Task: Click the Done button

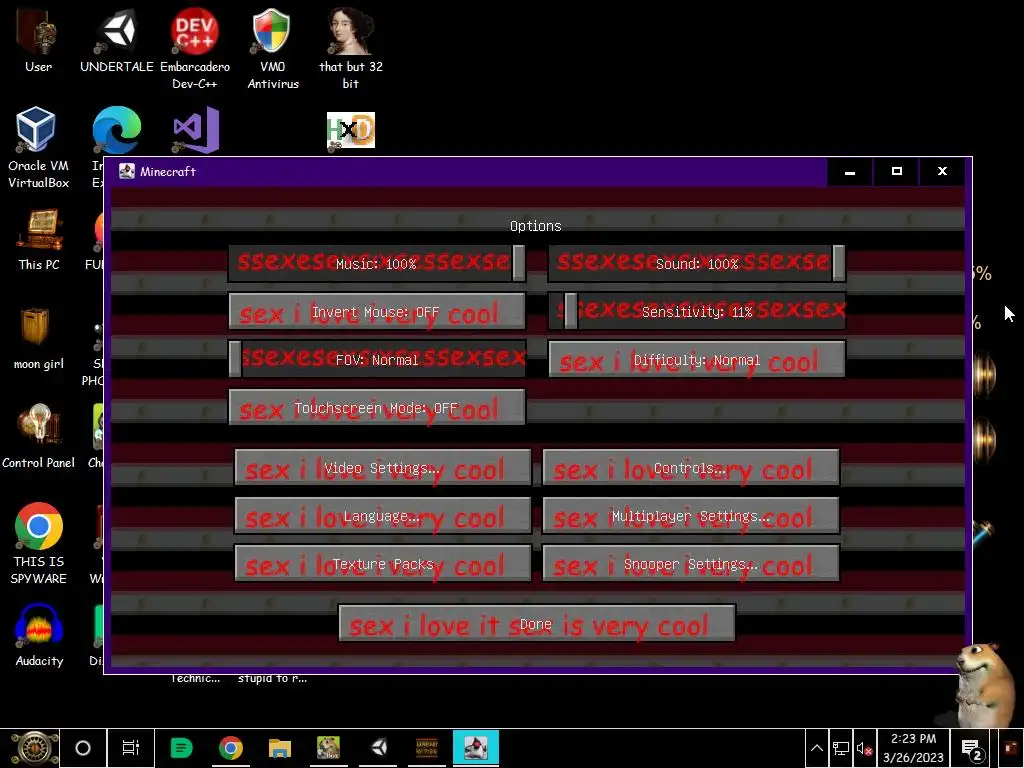Action: pyautogui.click(x=537, y=624)
